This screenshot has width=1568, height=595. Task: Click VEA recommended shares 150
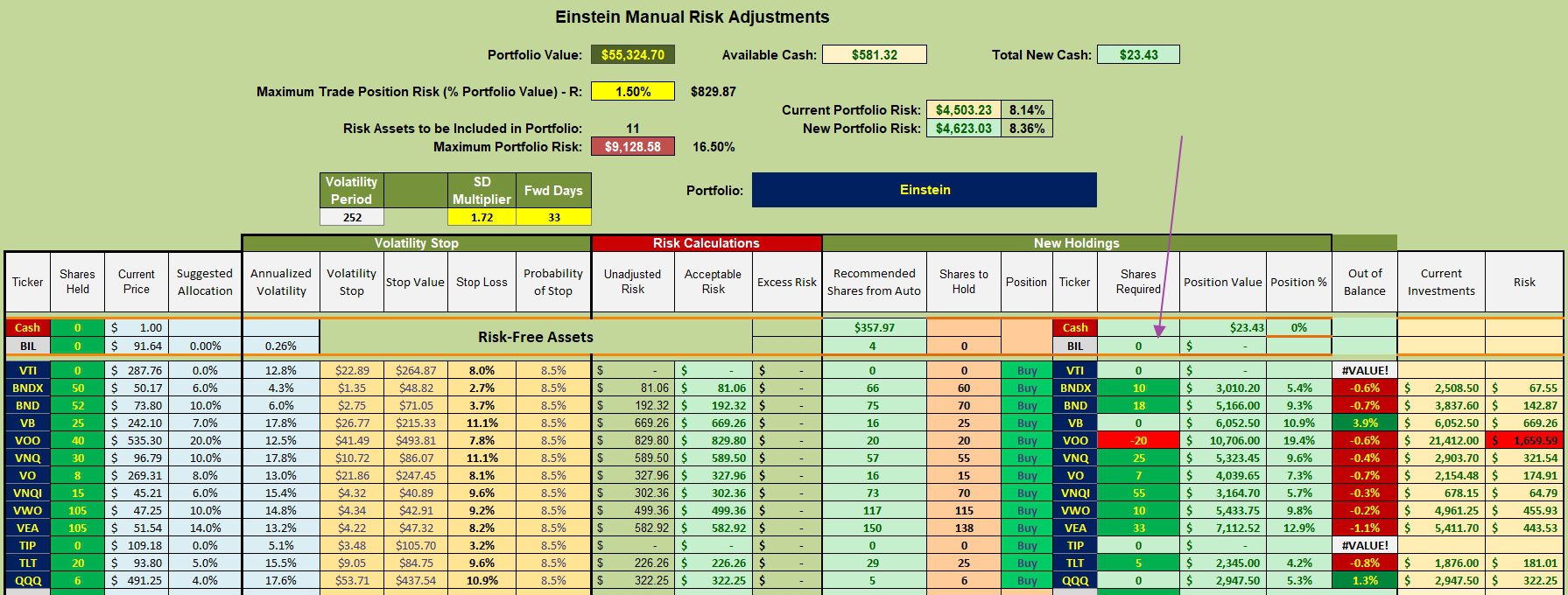tap(873, 528)
